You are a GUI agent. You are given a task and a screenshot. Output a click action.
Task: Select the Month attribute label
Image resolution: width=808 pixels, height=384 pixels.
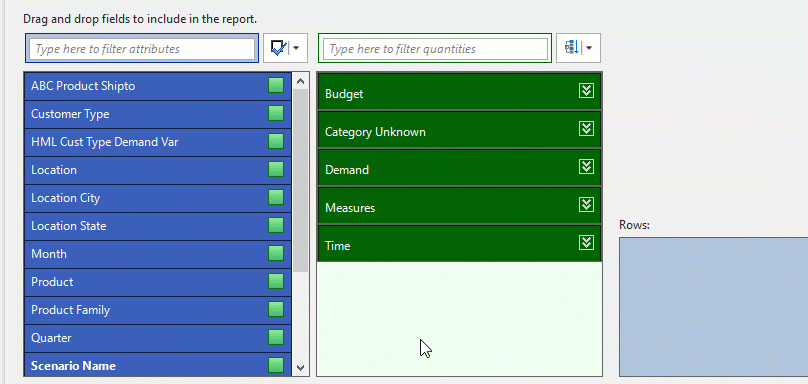pos(48,254)
